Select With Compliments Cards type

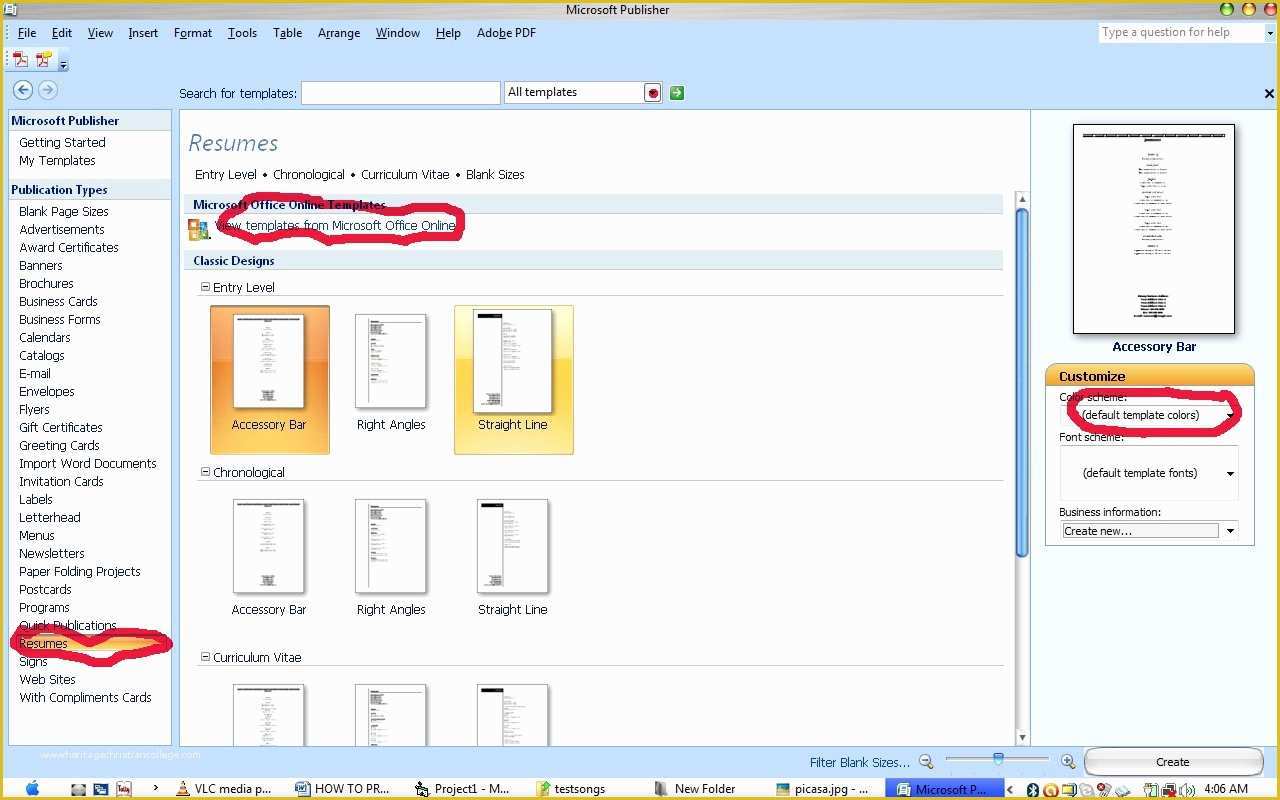point(85,697)
